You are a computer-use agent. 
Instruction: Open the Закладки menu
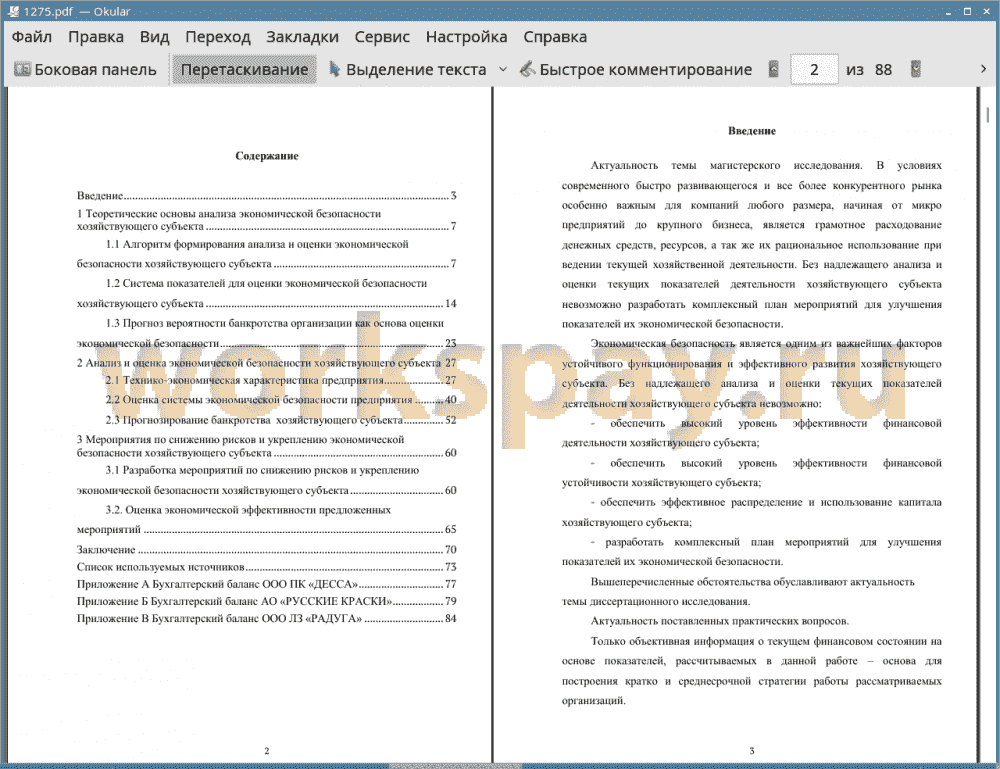point(302,37)
